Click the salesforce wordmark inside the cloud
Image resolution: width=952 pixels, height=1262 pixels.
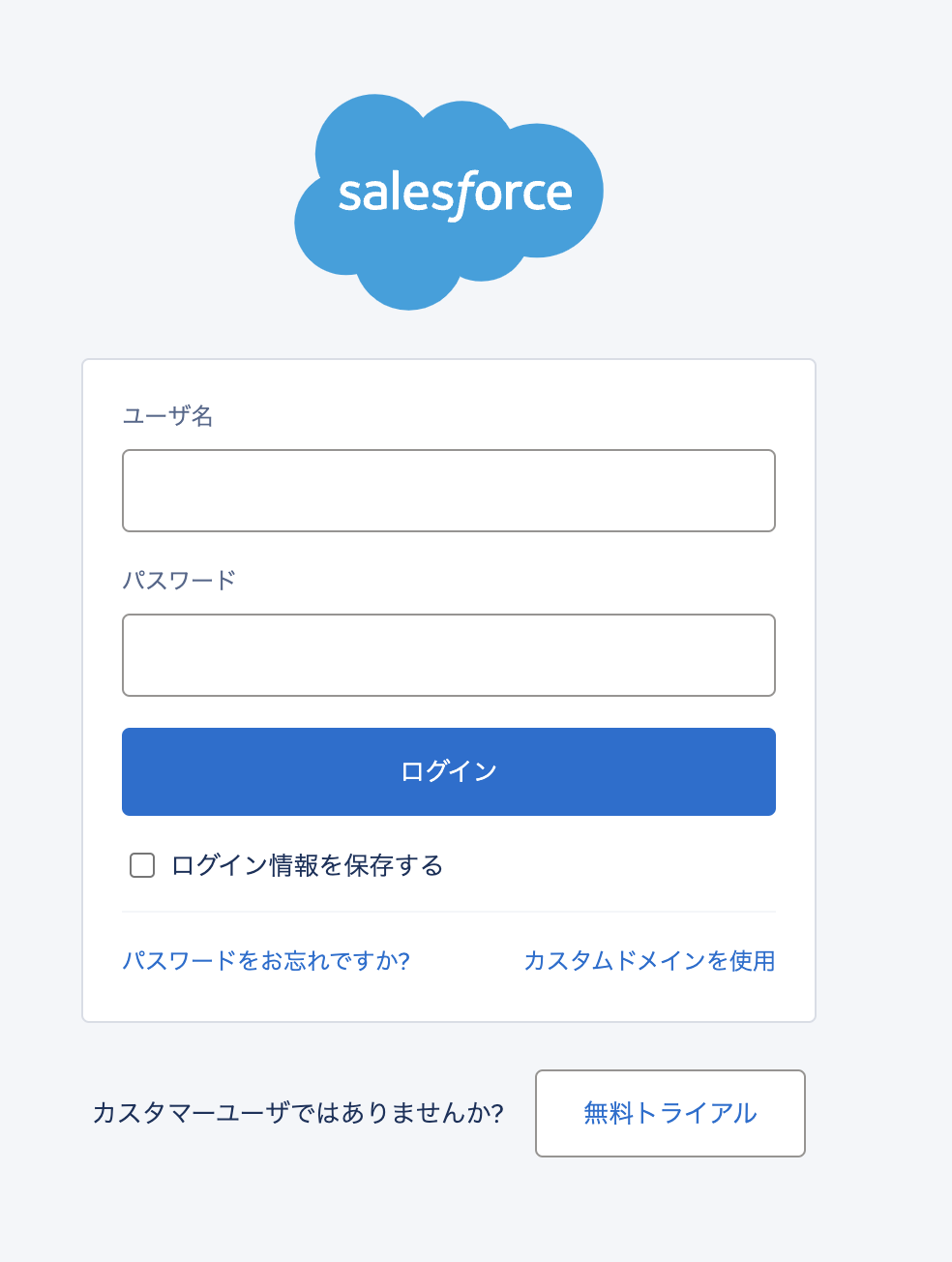(455, 194)
